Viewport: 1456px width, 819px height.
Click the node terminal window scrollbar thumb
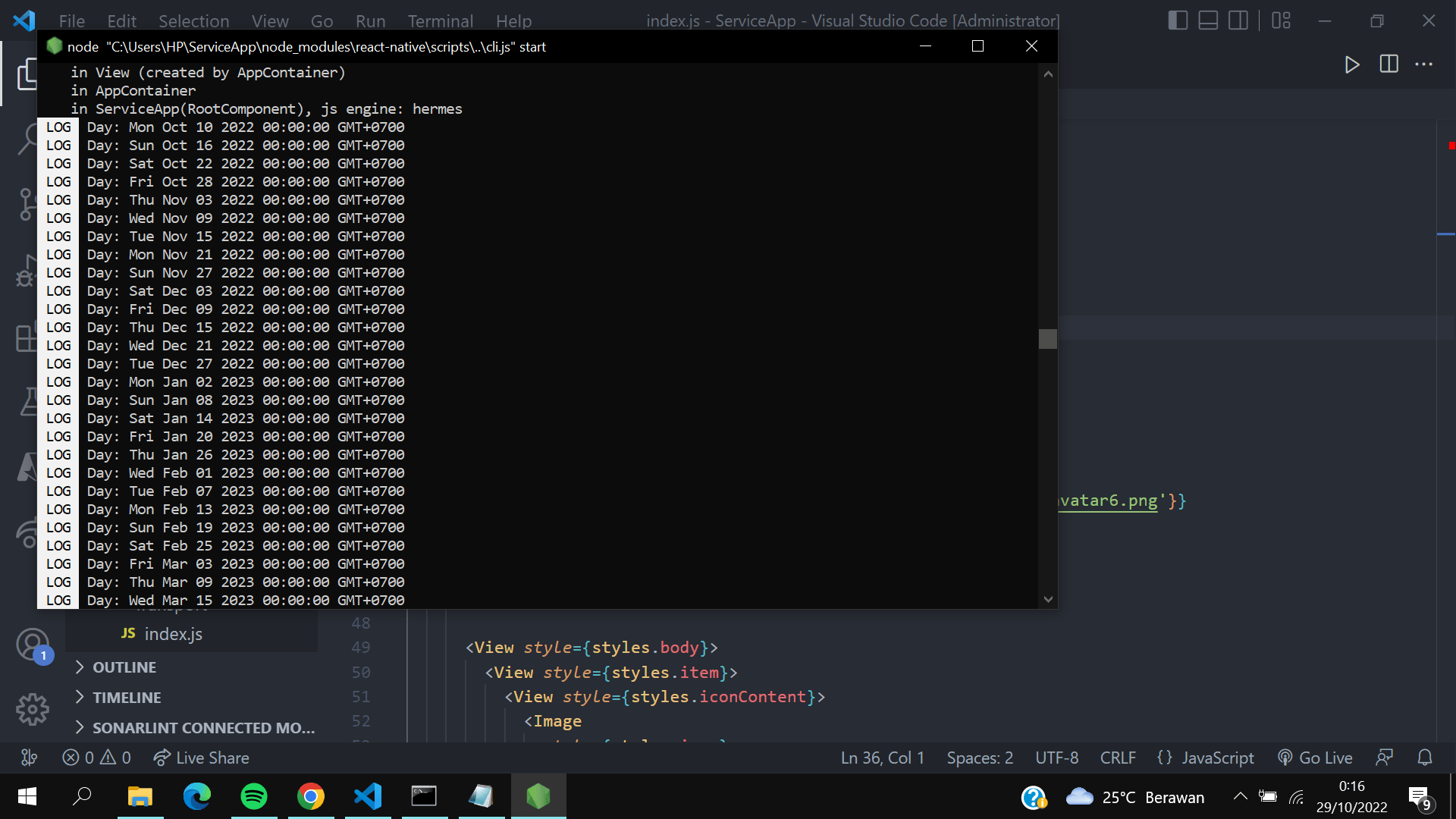pyautogui.click(x=1047, y=339)
